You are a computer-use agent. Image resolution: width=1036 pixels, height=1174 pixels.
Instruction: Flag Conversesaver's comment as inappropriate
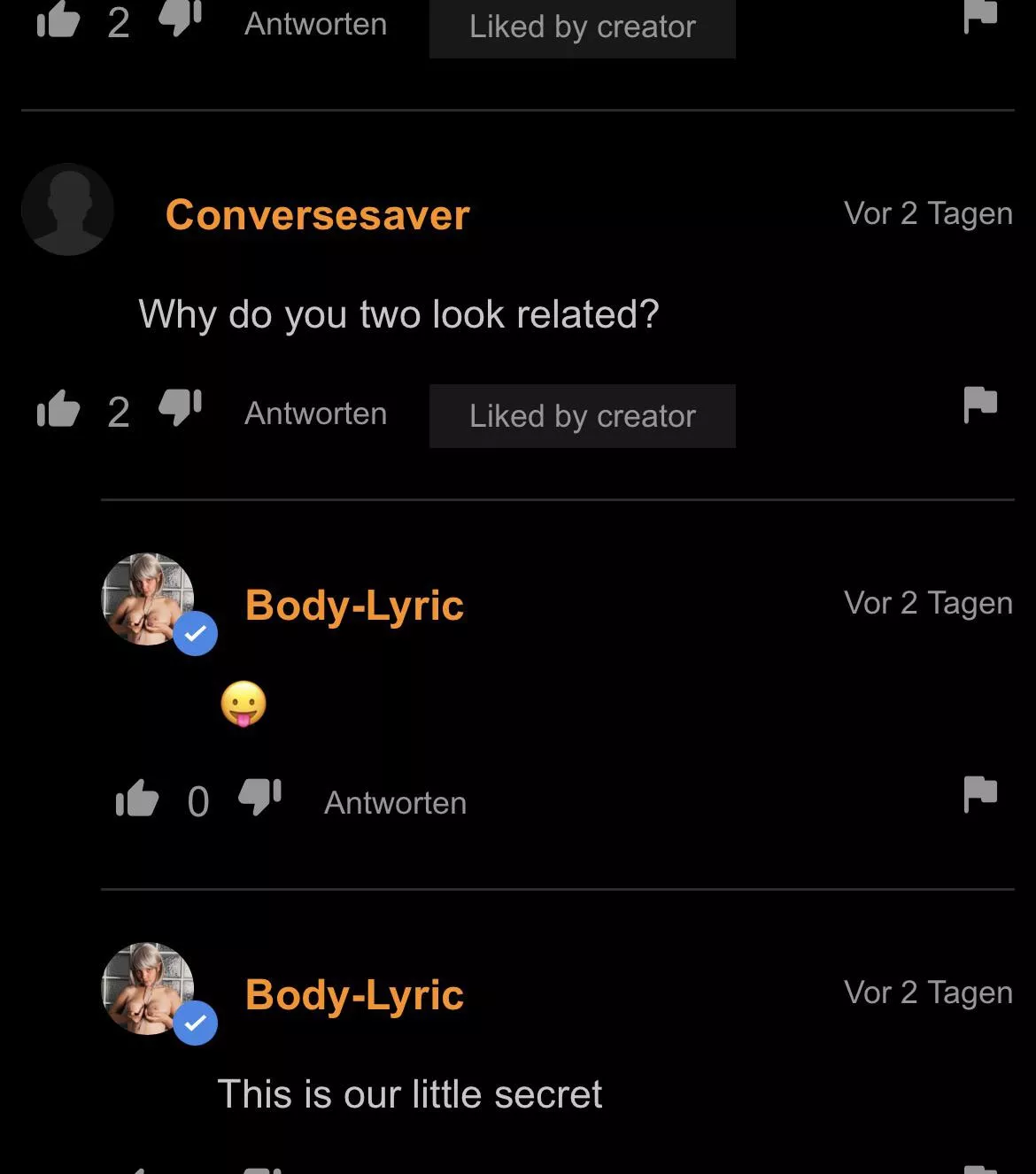[980, 405]
